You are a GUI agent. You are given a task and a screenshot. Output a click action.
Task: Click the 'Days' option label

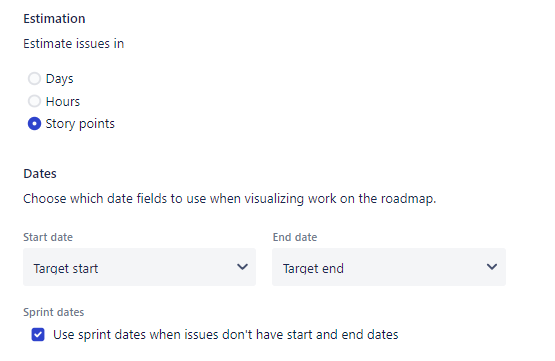click(x=59, y=79)
